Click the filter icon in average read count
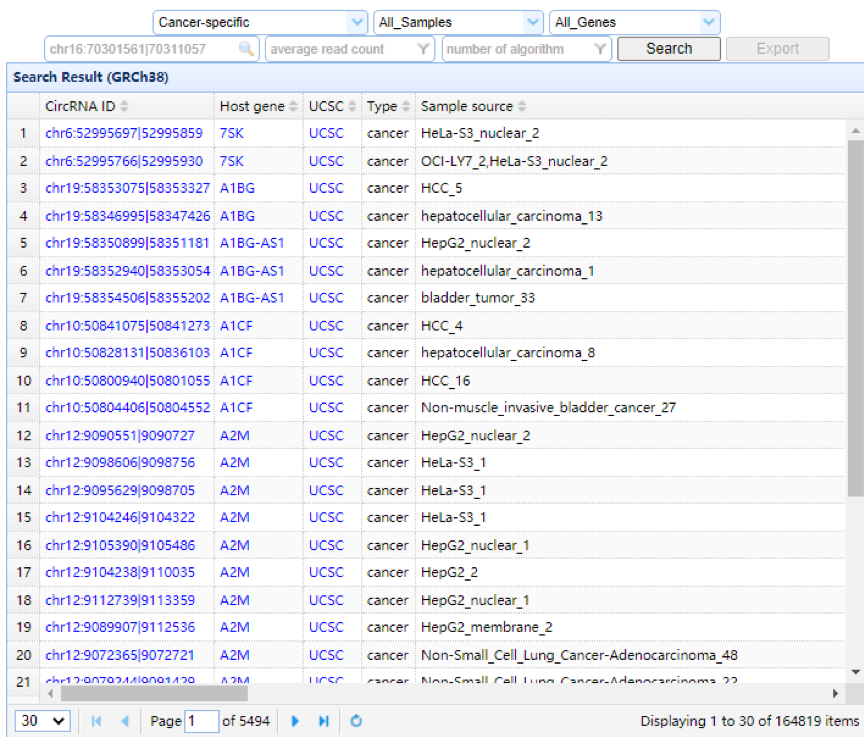The height and width of the screenshot is (737, 864). (x=423, y=49)
